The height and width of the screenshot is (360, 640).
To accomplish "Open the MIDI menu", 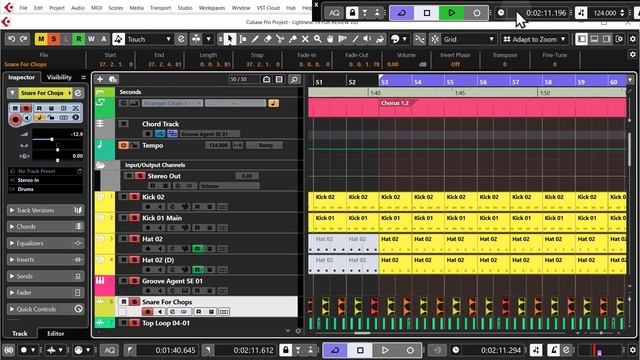I will tap(96, 8).
